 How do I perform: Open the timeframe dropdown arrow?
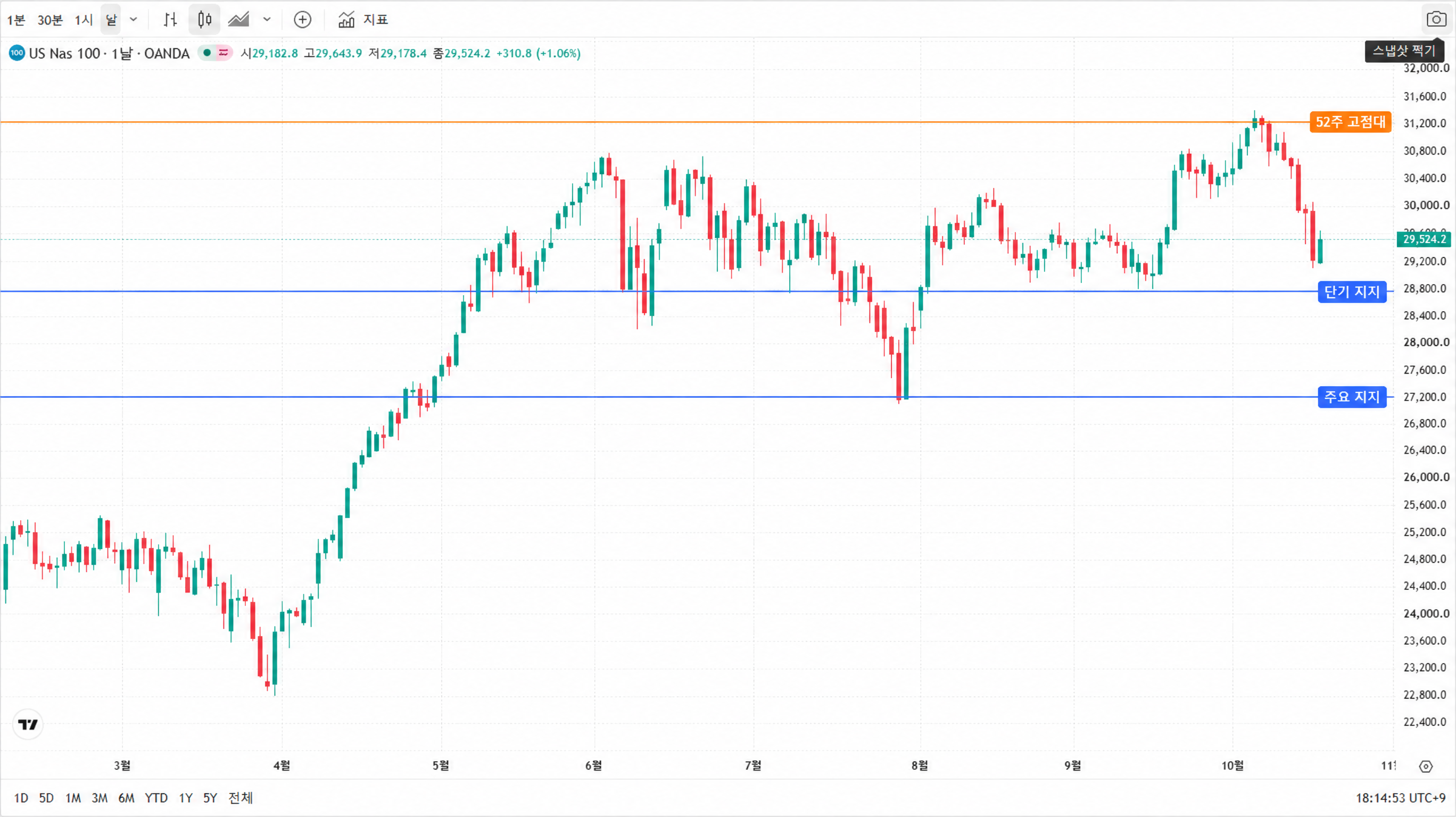coord(134,20)
